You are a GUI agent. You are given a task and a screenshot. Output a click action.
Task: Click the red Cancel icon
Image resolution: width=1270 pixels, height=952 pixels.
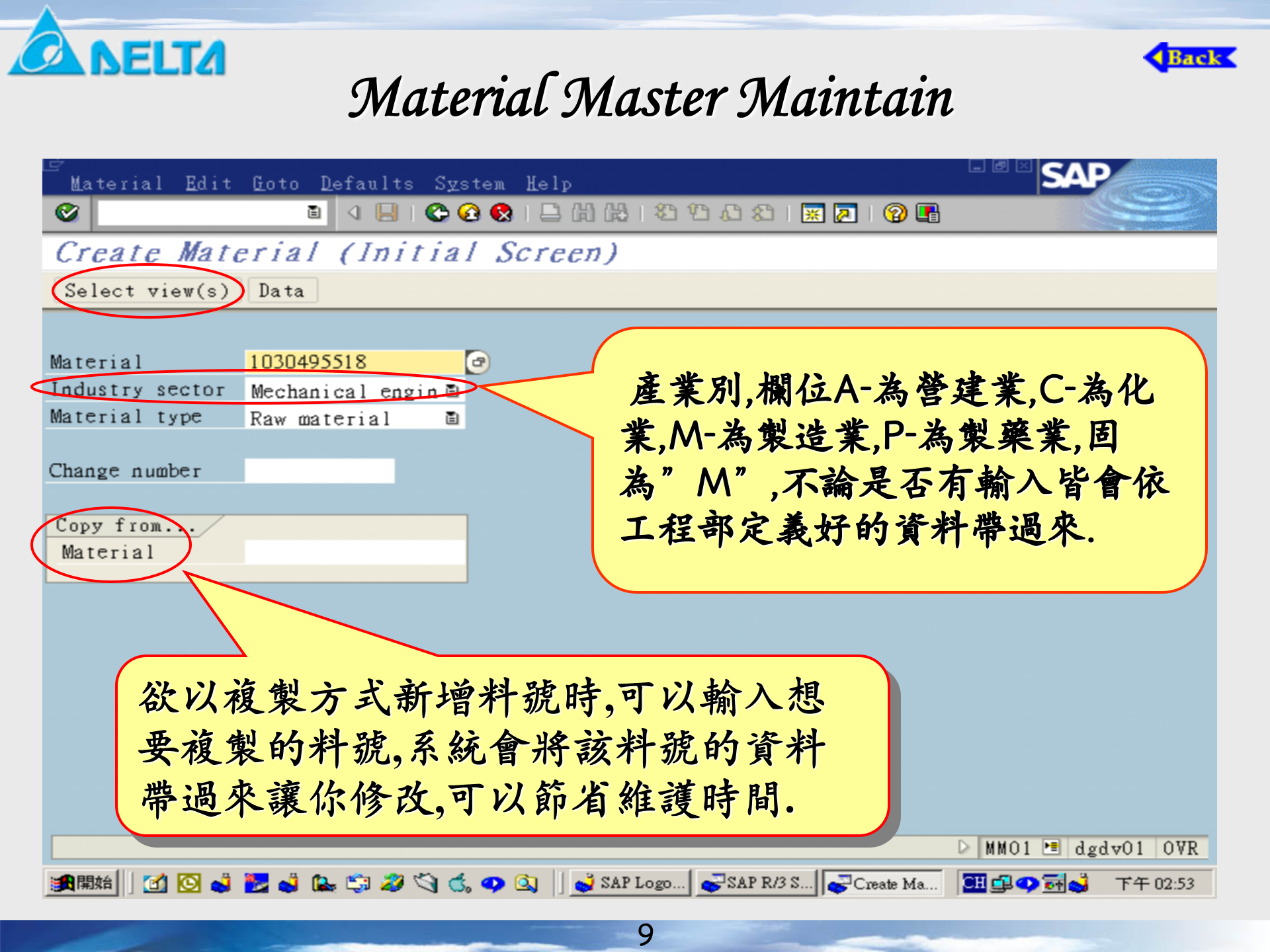(x=503, y=213)
